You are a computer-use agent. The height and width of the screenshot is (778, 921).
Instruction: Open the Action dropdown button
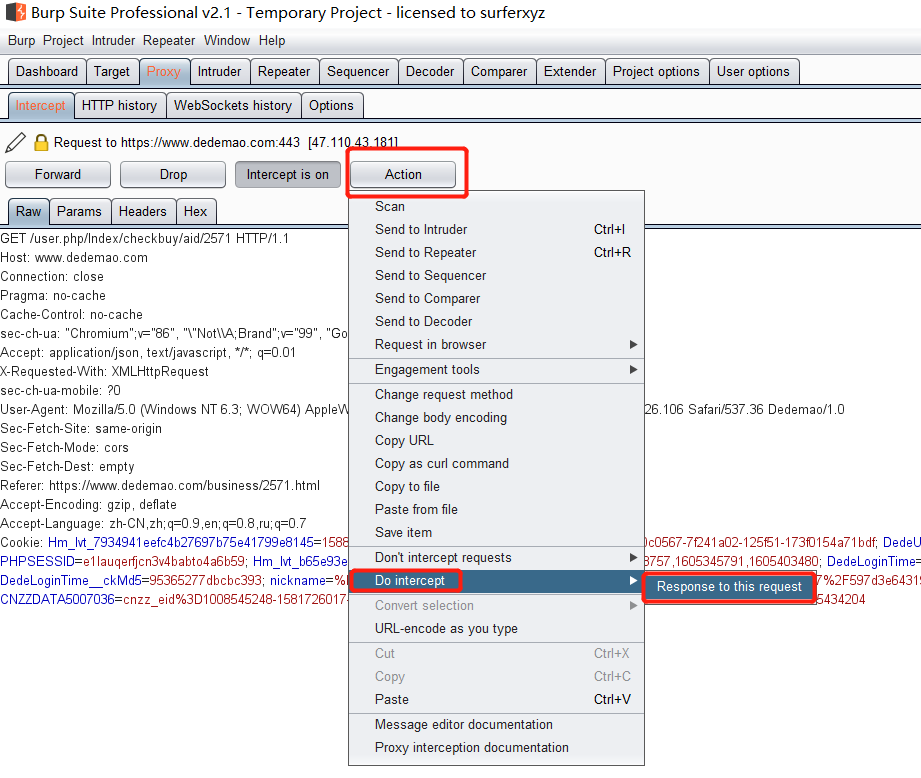[x=404, y=175]
